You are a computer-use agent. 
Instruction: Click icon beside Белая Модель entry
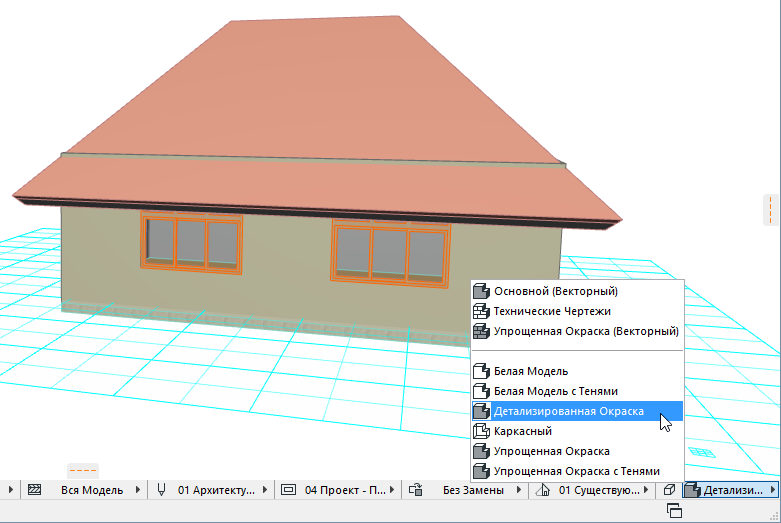click(x=481, y=371)
